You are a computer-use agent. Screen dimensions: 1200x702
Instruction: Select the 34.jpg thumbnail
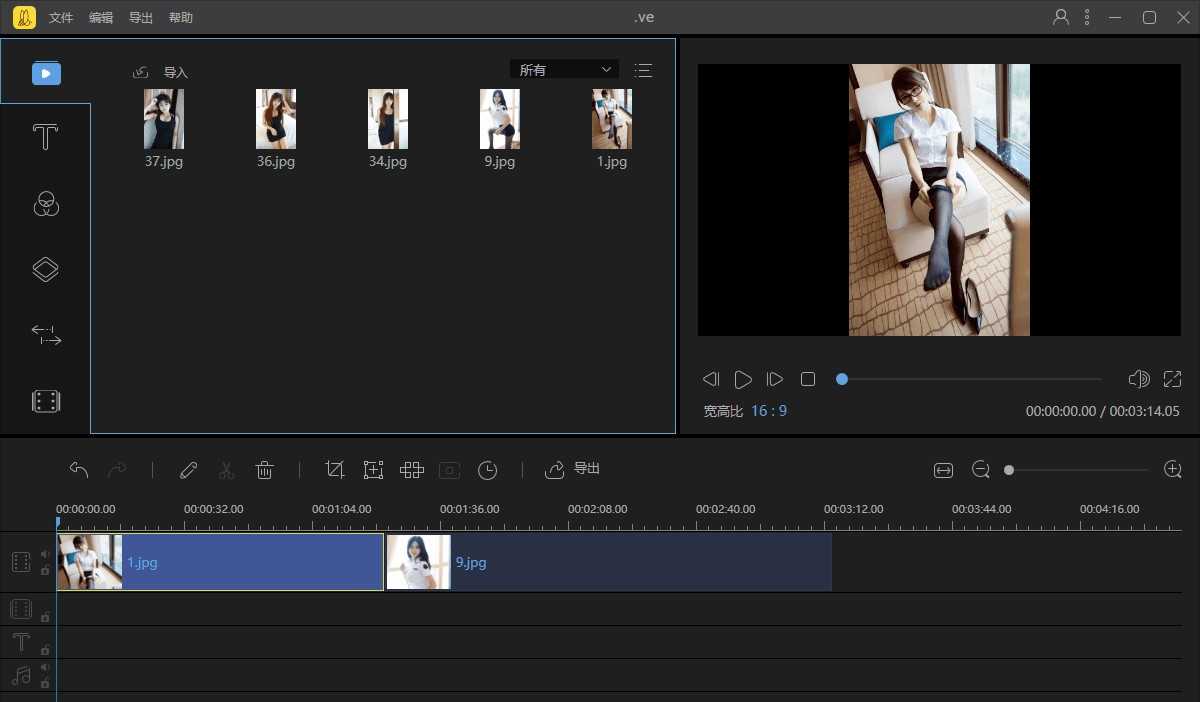tap(388, 119)
